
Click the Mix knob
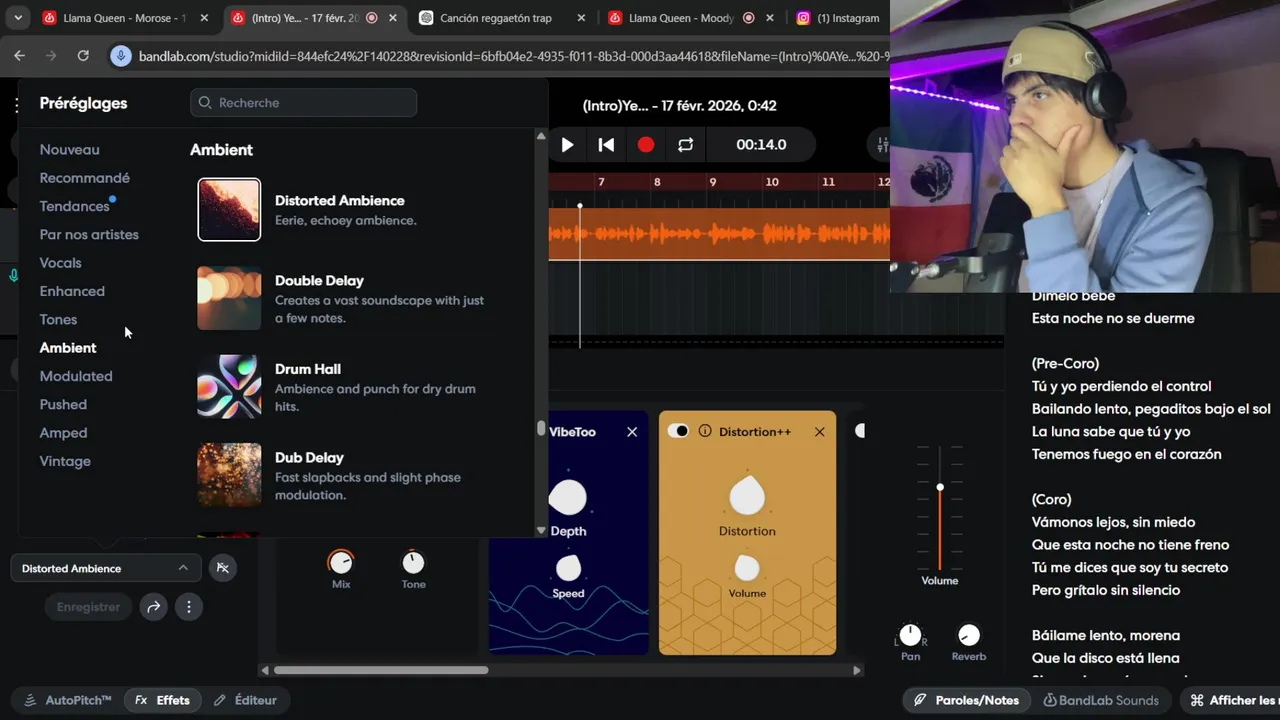coord(341,562)
